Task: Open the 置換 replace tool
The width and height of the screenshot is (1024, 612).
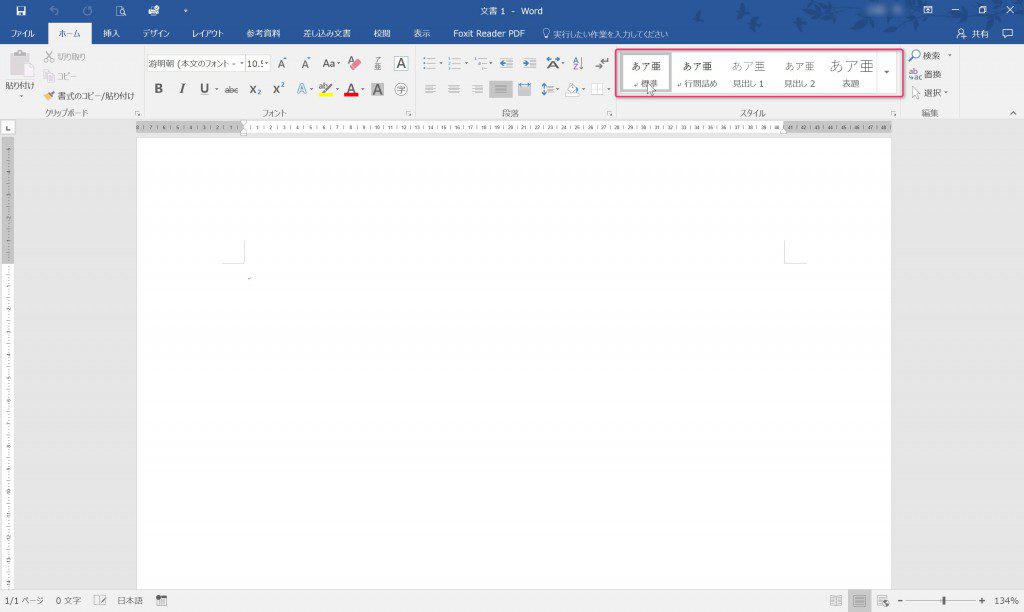Action: tap(926, 74)
